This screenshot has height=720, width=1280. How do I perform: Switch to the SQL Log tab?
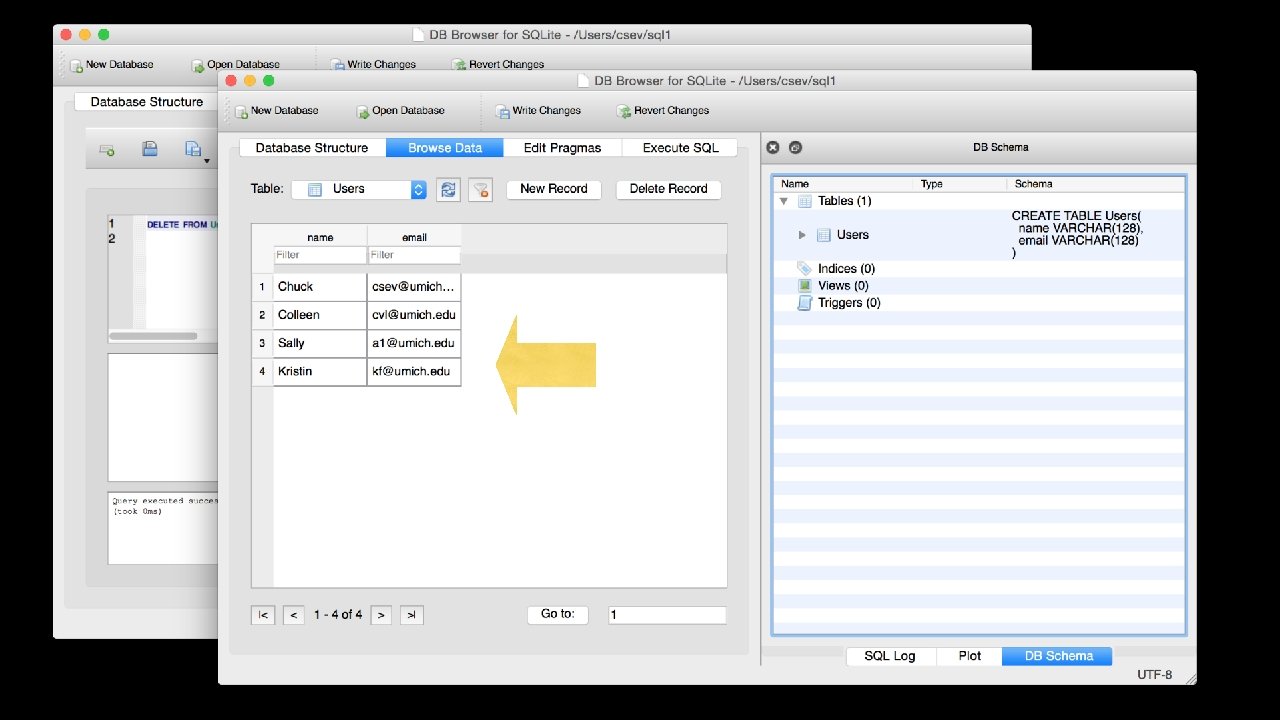(890, 656)
